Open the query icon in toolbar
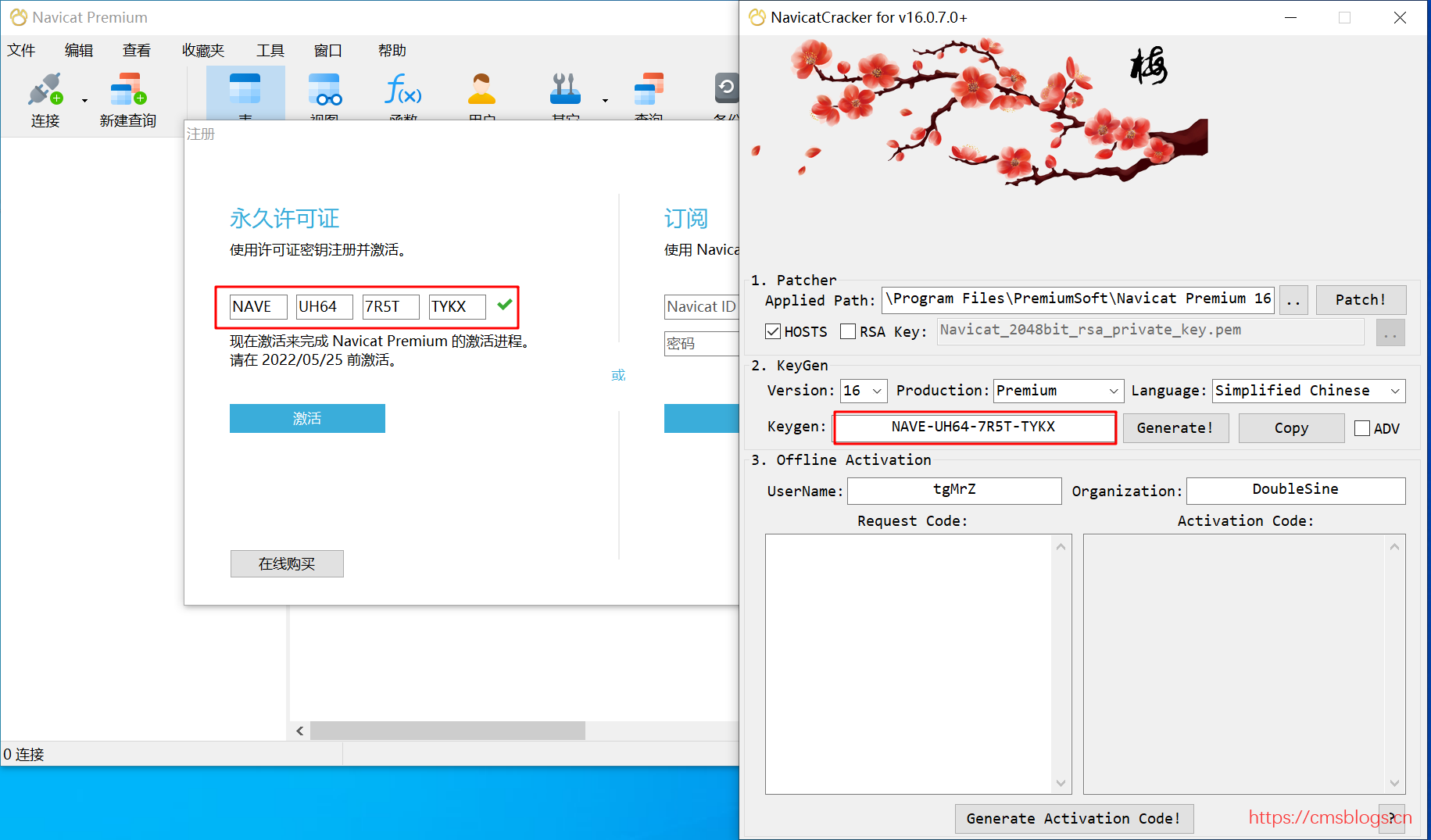Image resolution: width=1431 pixels, height=840 pixels. [x=649, y=89]
